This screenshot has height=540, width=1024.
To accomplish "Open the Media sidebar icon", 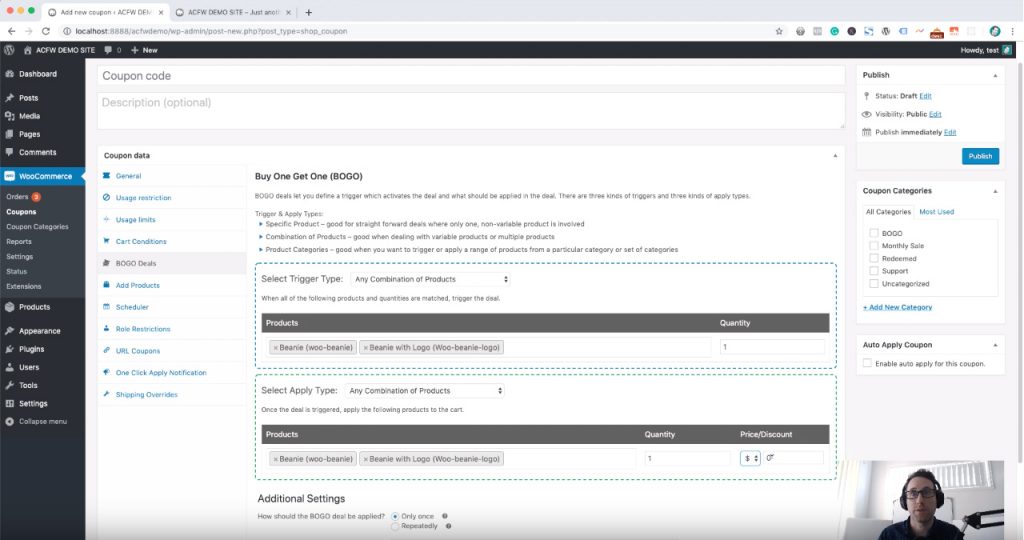I will point(9,116).
